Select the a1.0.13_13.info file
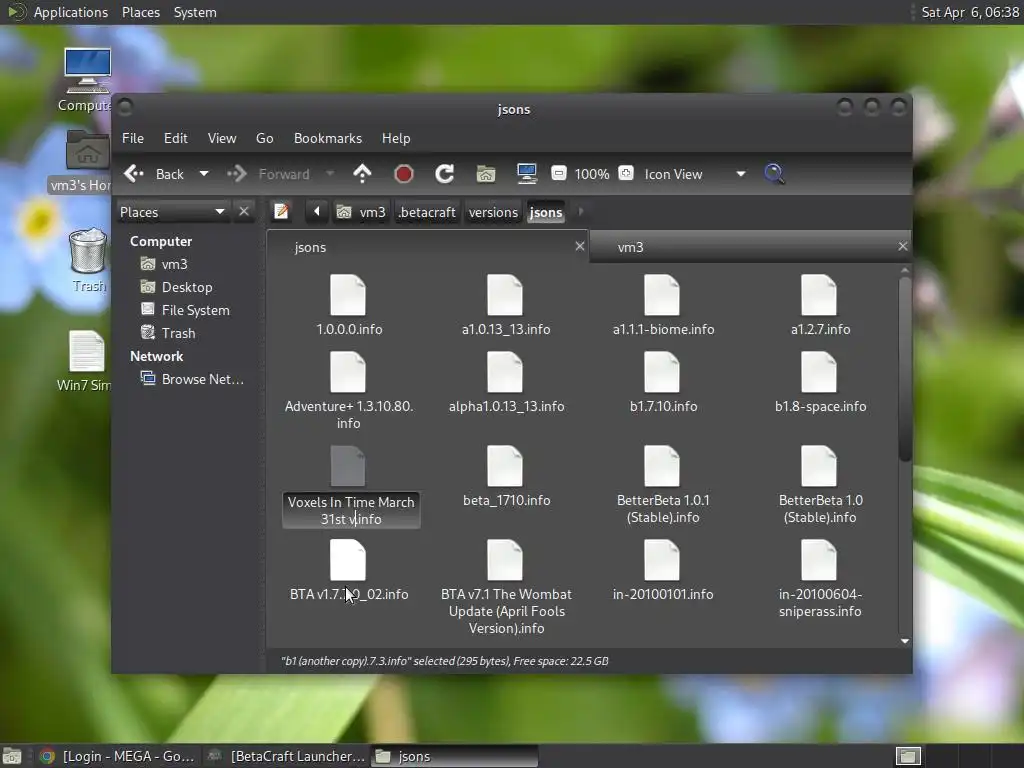Screen dimensions: 1024x768 505,306
